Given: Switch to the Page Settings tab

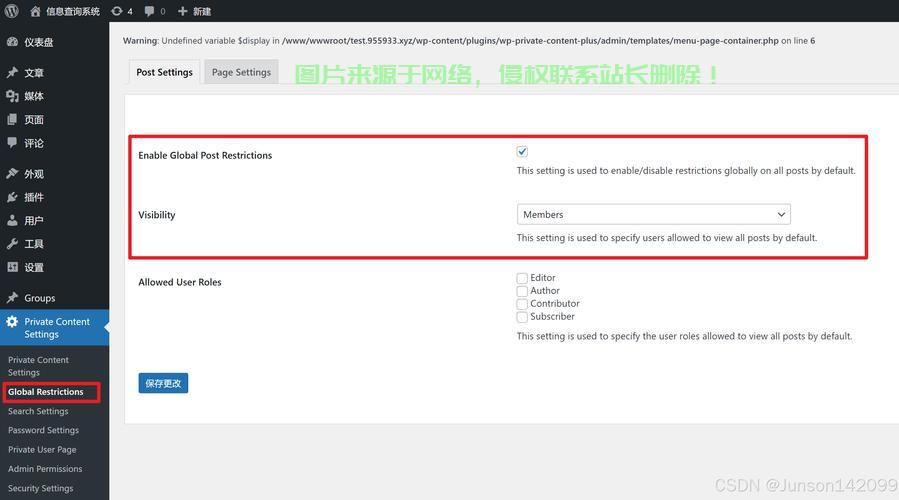Looking at the screenshot, I should [241, 72].
